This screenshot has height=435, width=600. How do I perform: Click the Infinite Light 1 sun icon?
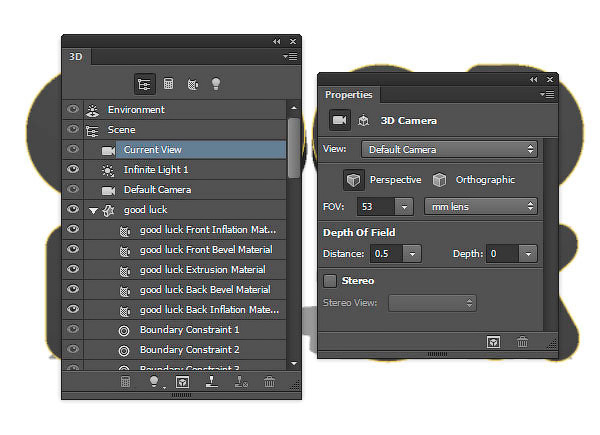[x=108, y=170]
